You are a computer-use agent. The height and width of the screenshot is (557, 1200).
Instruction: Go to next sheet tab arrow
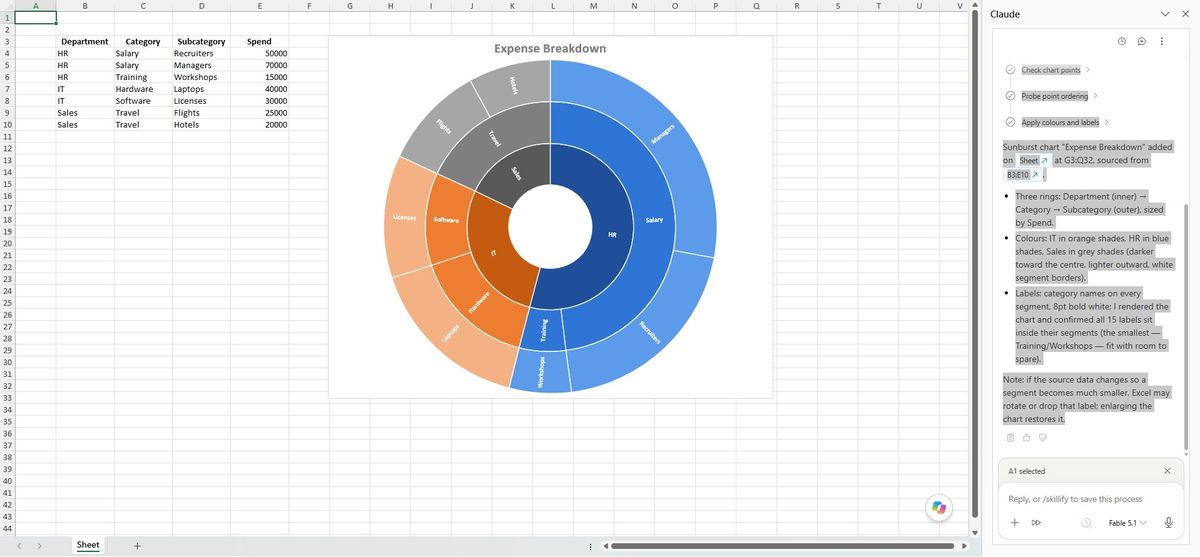tap(40, 546)
